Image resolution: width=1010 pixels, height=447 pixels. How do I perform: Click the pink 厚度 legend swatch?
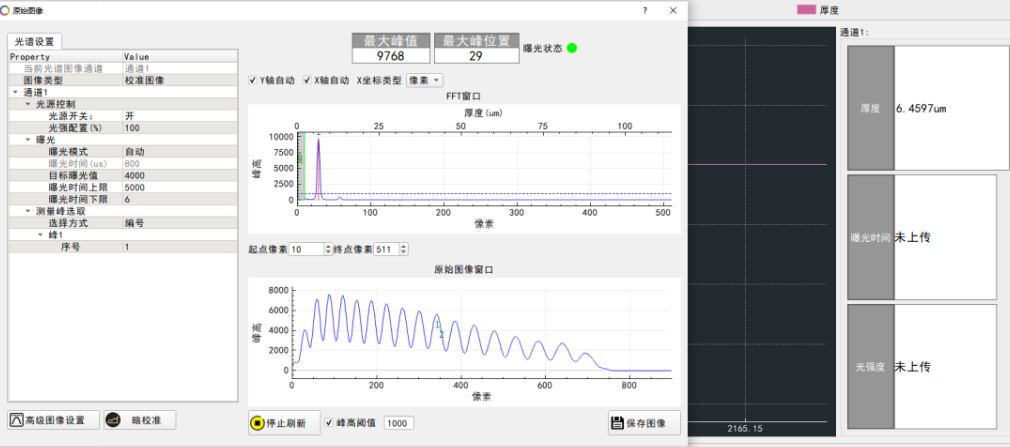[804, 9]
